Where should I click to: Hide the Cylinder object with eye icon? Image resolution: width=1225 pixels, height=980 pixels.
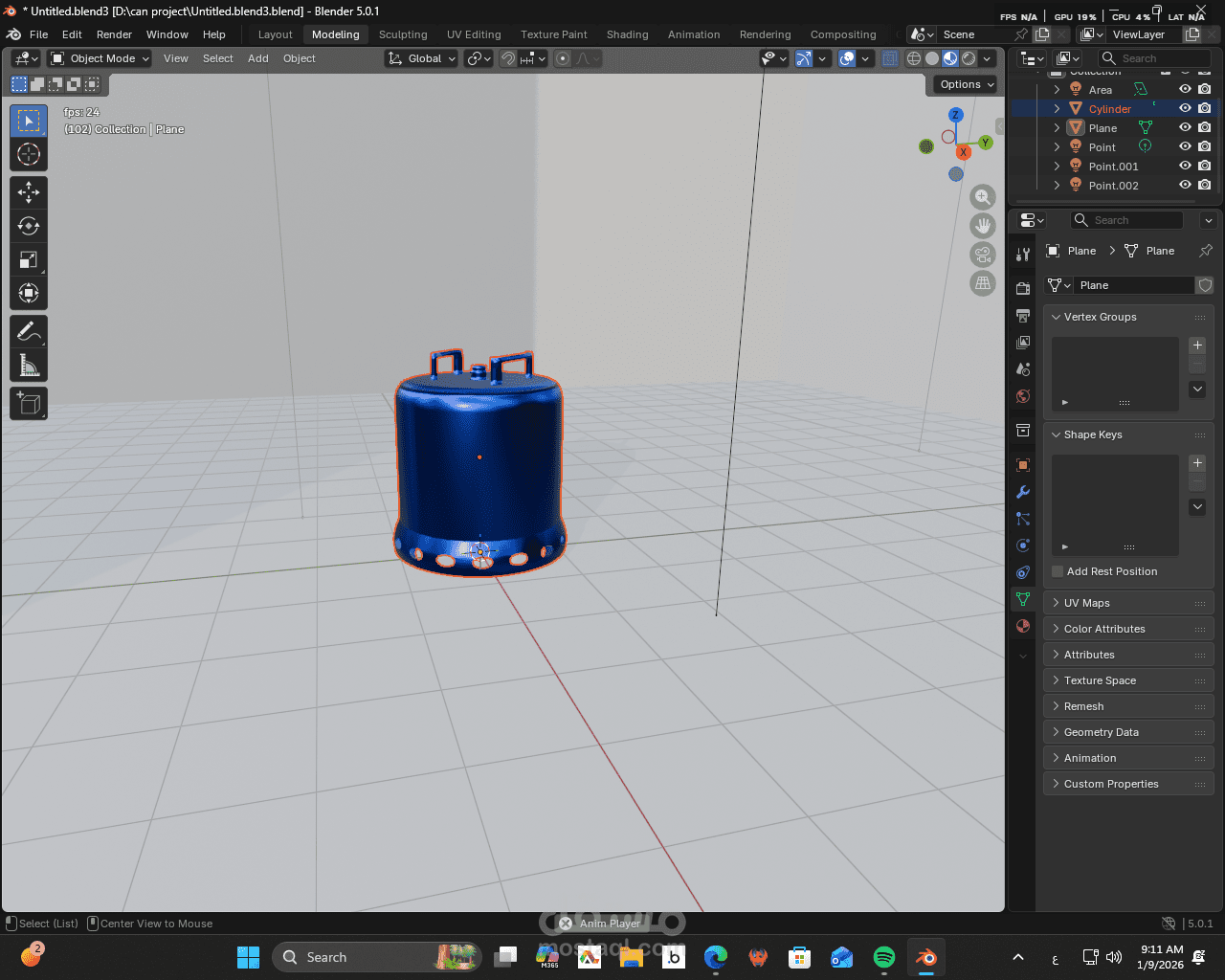pyautogui.click(x=1185, y=108)
